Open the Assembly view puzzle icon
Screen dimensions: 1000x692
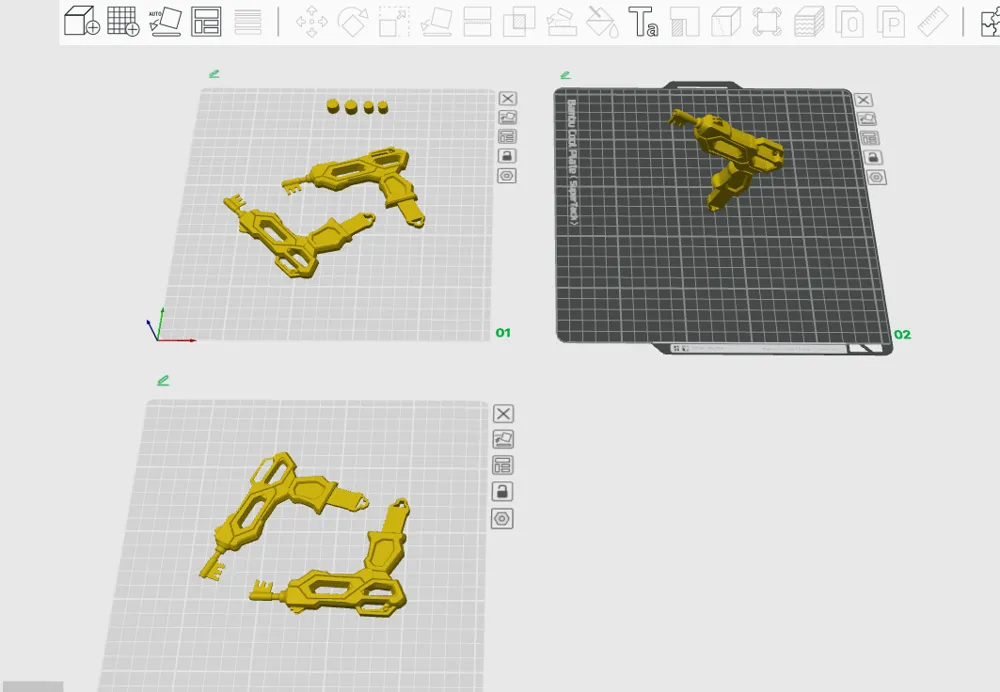coord(990,22)
